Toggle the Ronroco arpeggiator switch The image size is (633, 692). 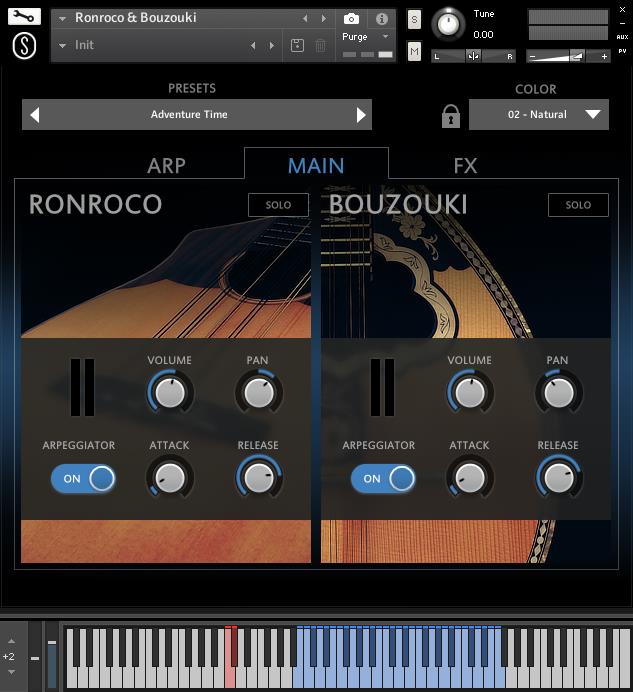click(x=83, y=479)
